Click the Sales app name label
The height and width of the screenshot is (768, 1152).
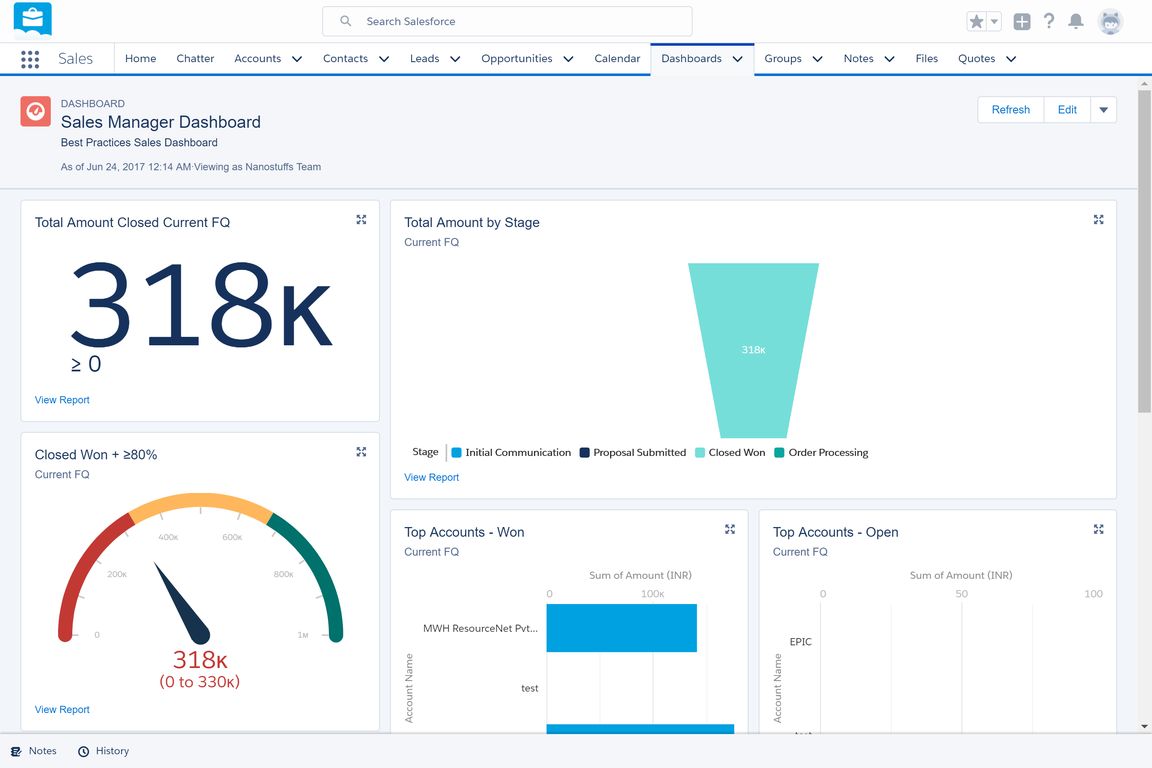(76, 59)
